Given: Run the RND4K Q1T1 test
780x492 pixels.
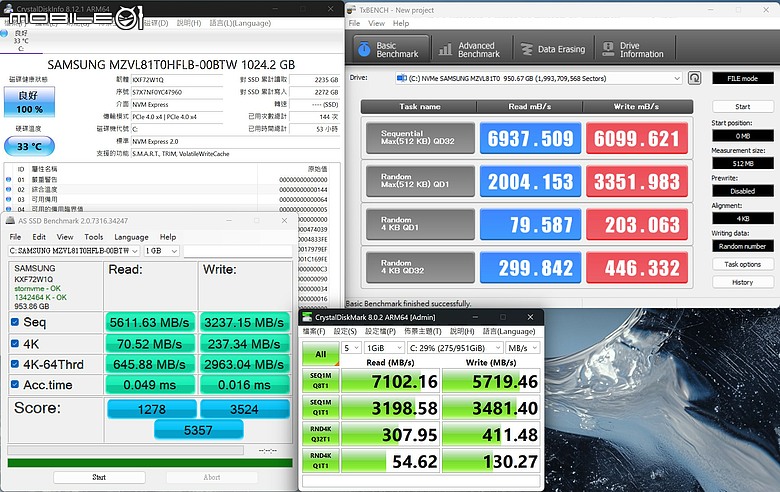Looking at the screenshot, I should (x=321, y=461).
